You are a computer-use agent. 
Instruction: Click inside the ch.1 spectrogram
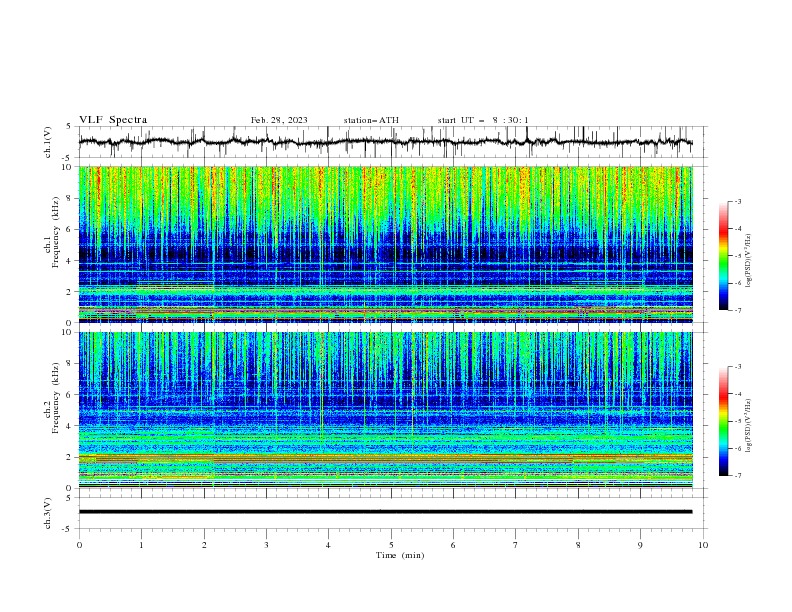386,244
